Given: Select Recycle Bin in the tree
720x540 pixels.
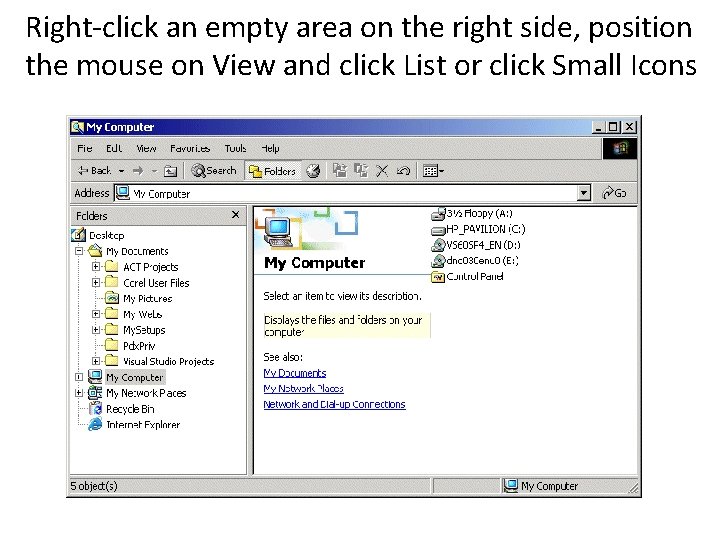Looking at the screenshot, I should click(130, 409).
